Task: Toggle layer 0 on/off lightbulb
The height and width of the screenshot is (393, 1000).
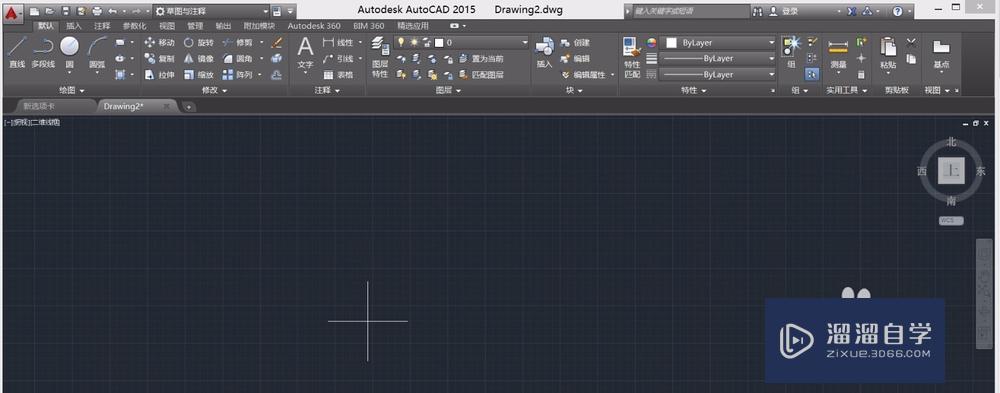Action: click(x=401, y=42)
